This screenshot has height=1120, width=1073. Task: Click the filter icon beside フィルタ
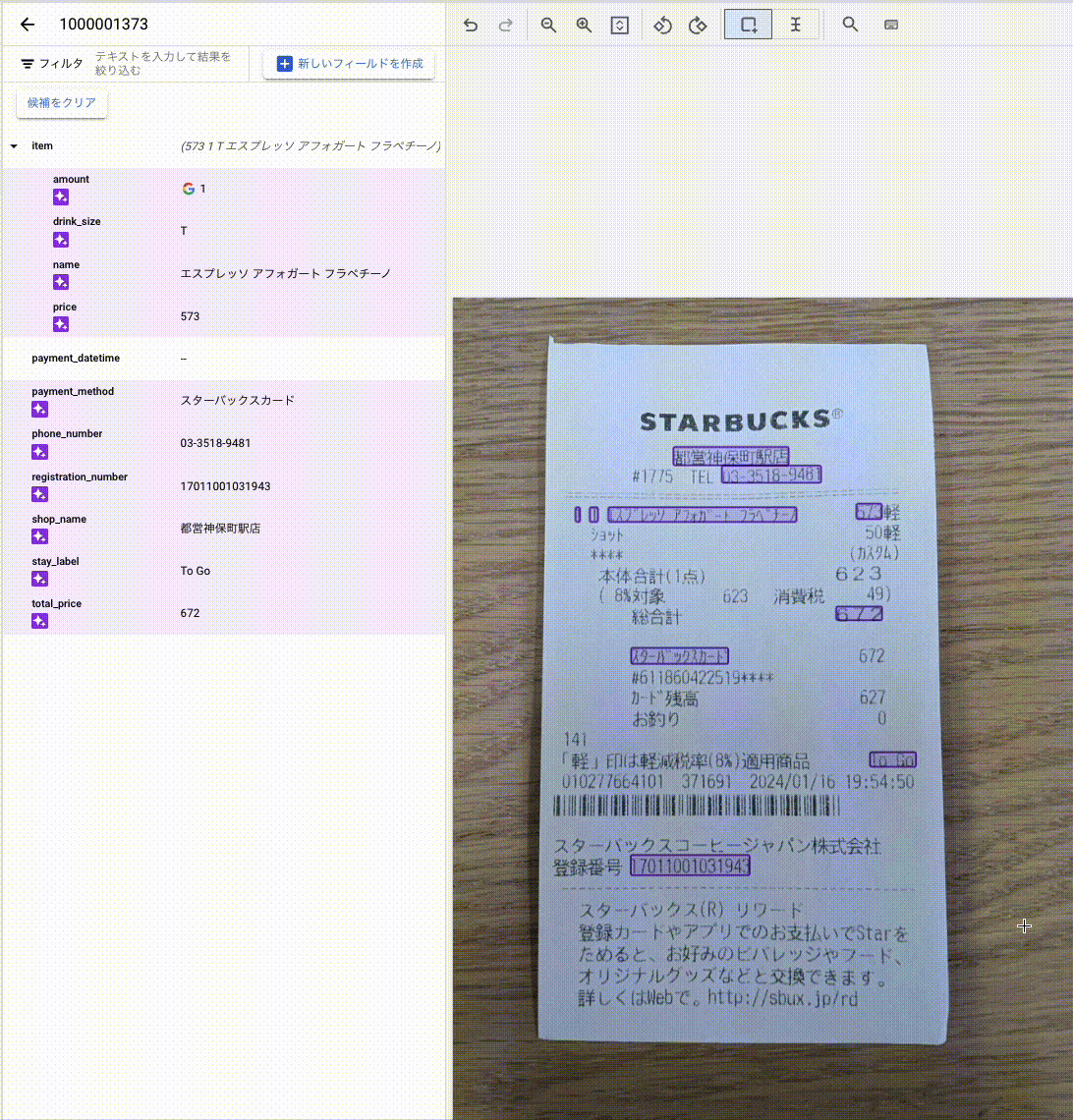click(26, 62)
